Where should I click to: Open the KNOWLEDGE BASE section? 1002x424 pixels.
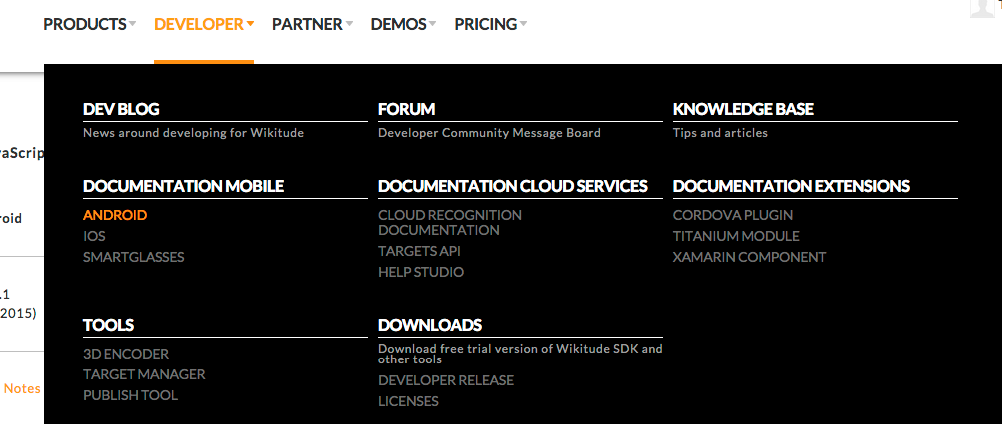(x=743, y=109)
